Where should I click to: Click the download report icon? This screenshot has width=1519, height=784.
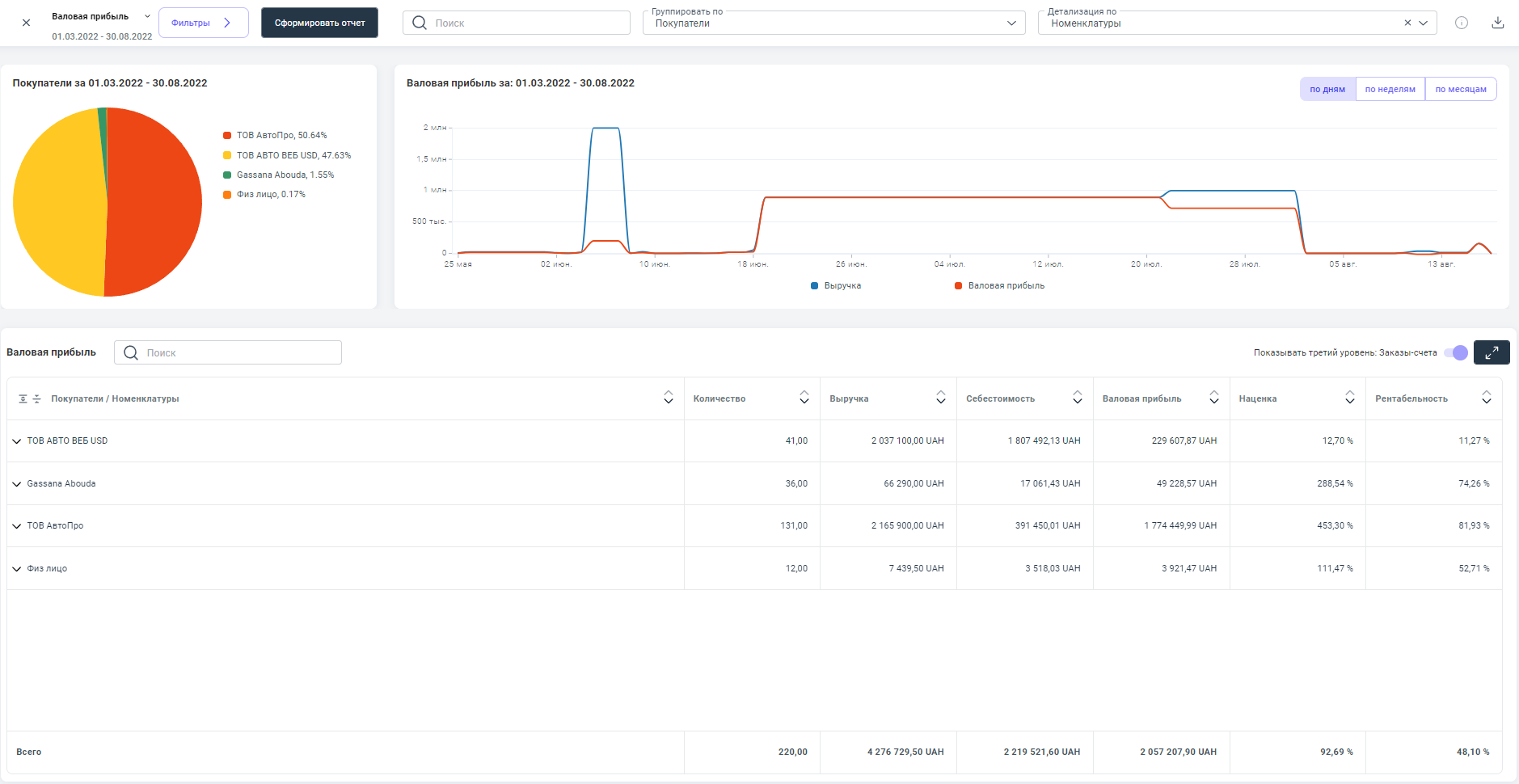click(1497, 23)
